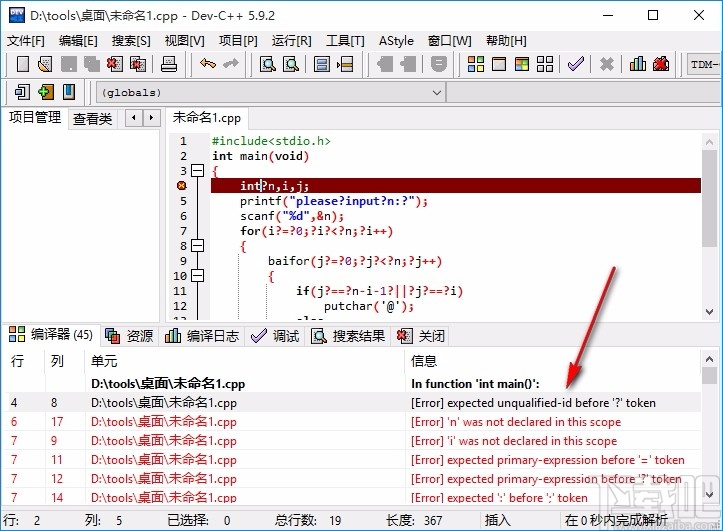Select error row "expected unqualified-id before '?' token"
723x531 pixels.
pos(353,402)
